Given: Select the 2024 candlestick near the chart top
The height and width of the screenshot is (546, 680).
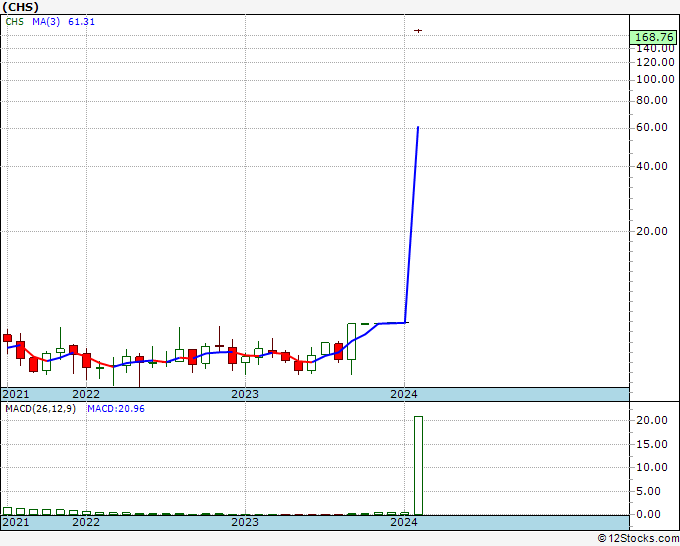Looking at the screenshot, I should coord(418,31).
